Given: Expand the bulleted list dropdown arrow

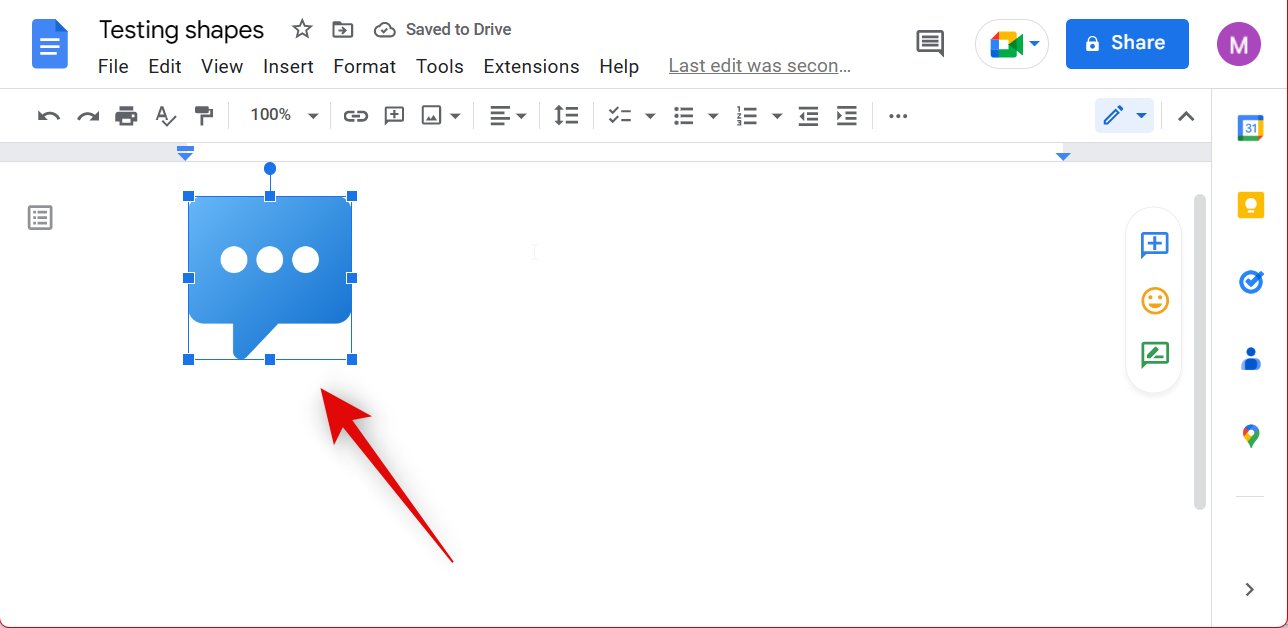Looking at the screenshot, I should (713, 116).
